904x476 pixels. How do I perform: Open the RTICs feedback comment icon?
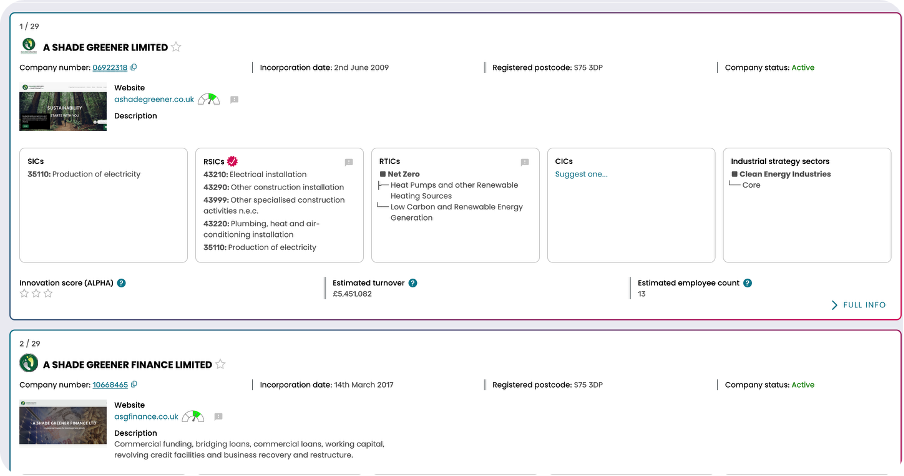[525, 162]
